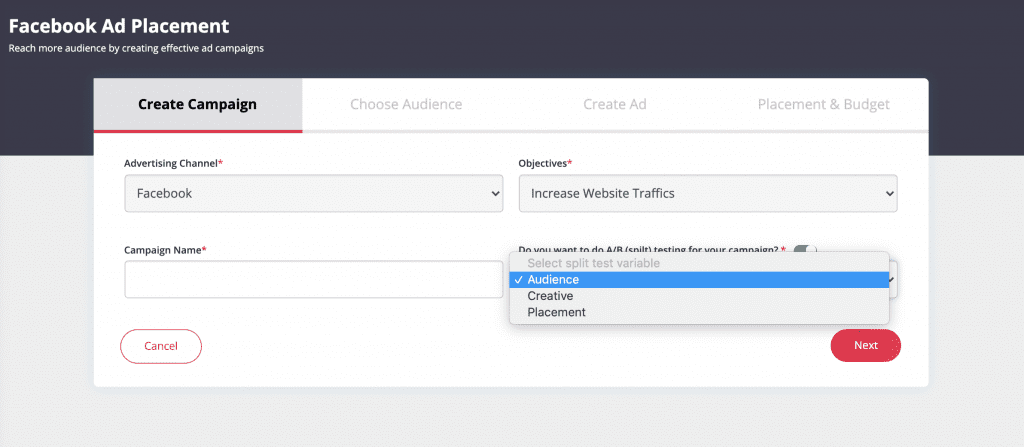Click the Facebook Ad Placement page heading

point(119,26)
